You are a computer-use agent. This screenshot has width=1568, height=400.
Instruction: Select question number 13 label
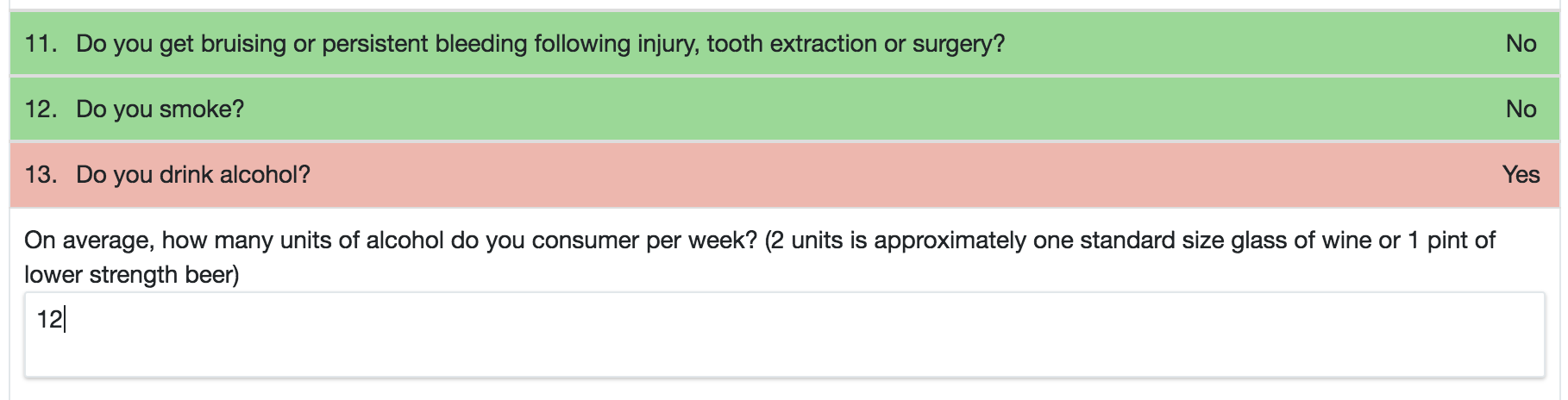tap(41, 174)
